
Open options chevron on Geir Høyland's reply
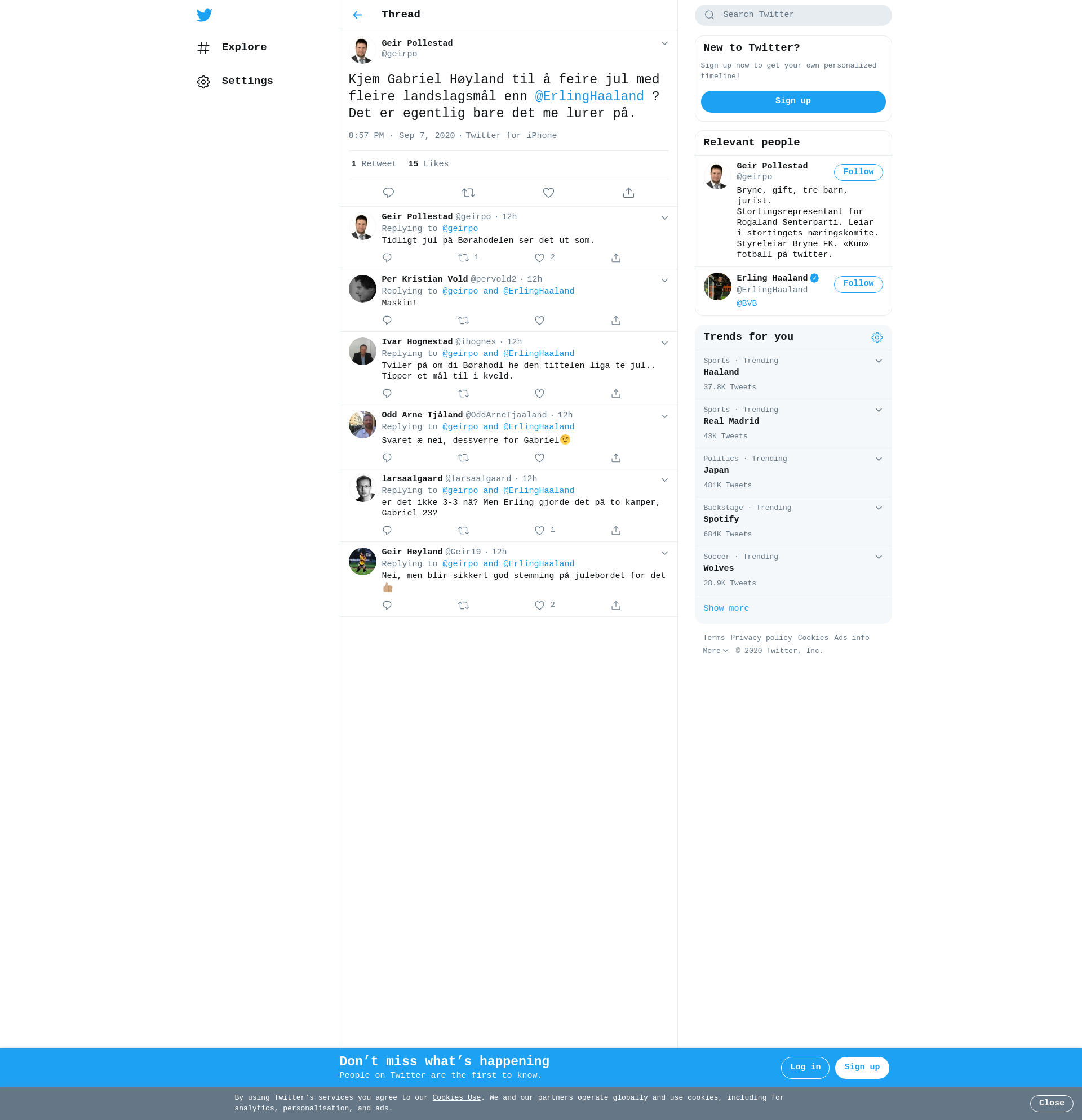tap(664, 553)
